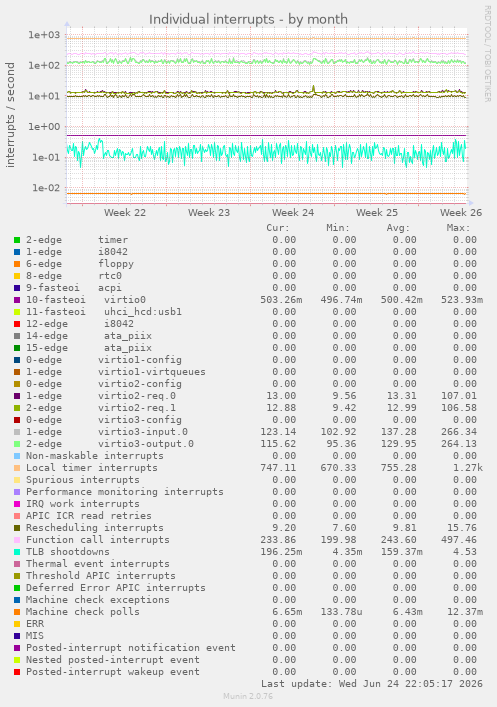Click the Machine check polls min 133.78u
The image size is (497, 707).
click(x=341, y=612)
